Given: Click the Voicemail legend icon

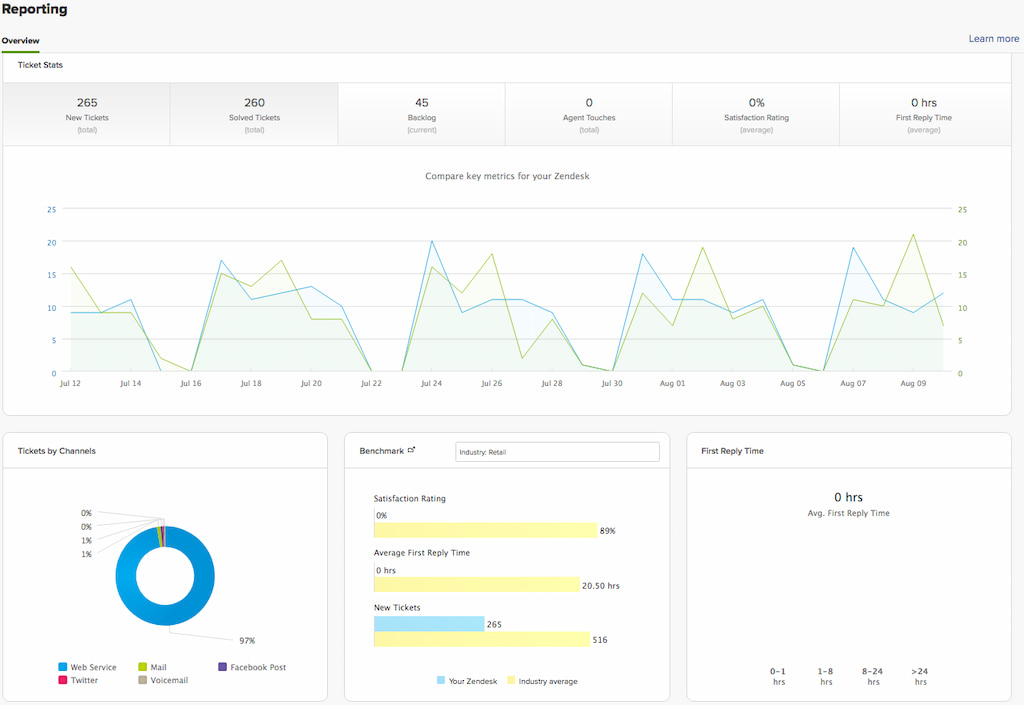Looking at the screenshot, I should point(141,681).
